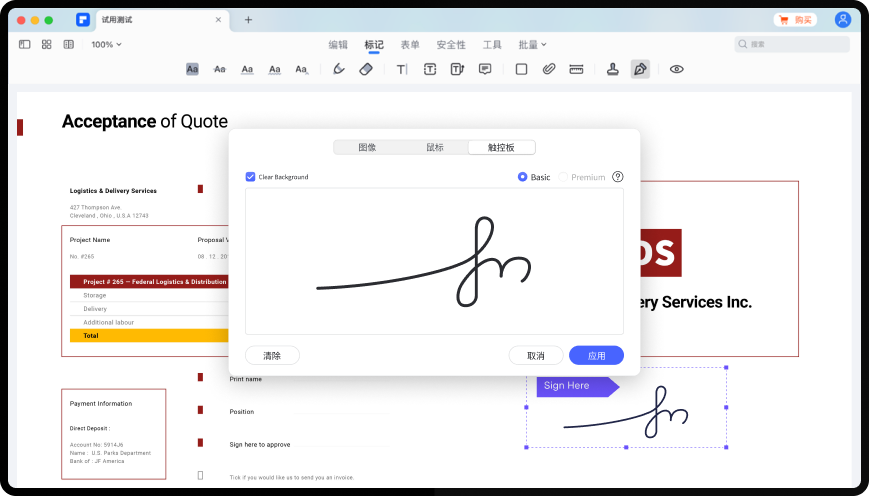
Task: Click the Logistics & Delivery Services text
Action: [113, 191]
